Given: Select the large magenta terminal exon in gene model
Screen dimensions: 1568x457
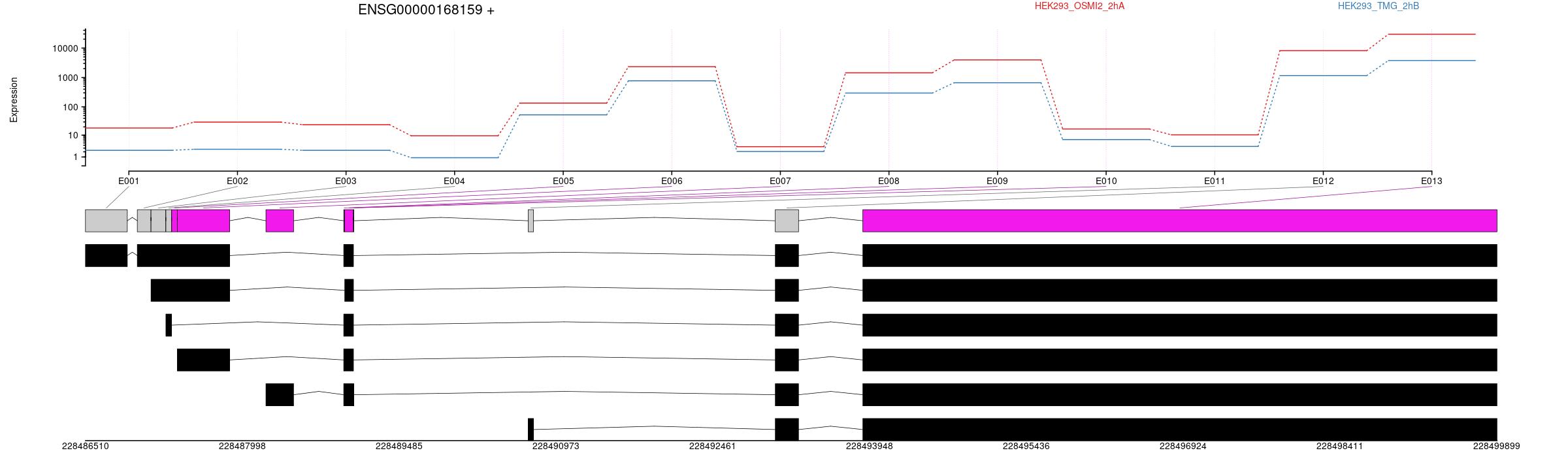Looking at the screenshot, I should (x=1180, y=221).
